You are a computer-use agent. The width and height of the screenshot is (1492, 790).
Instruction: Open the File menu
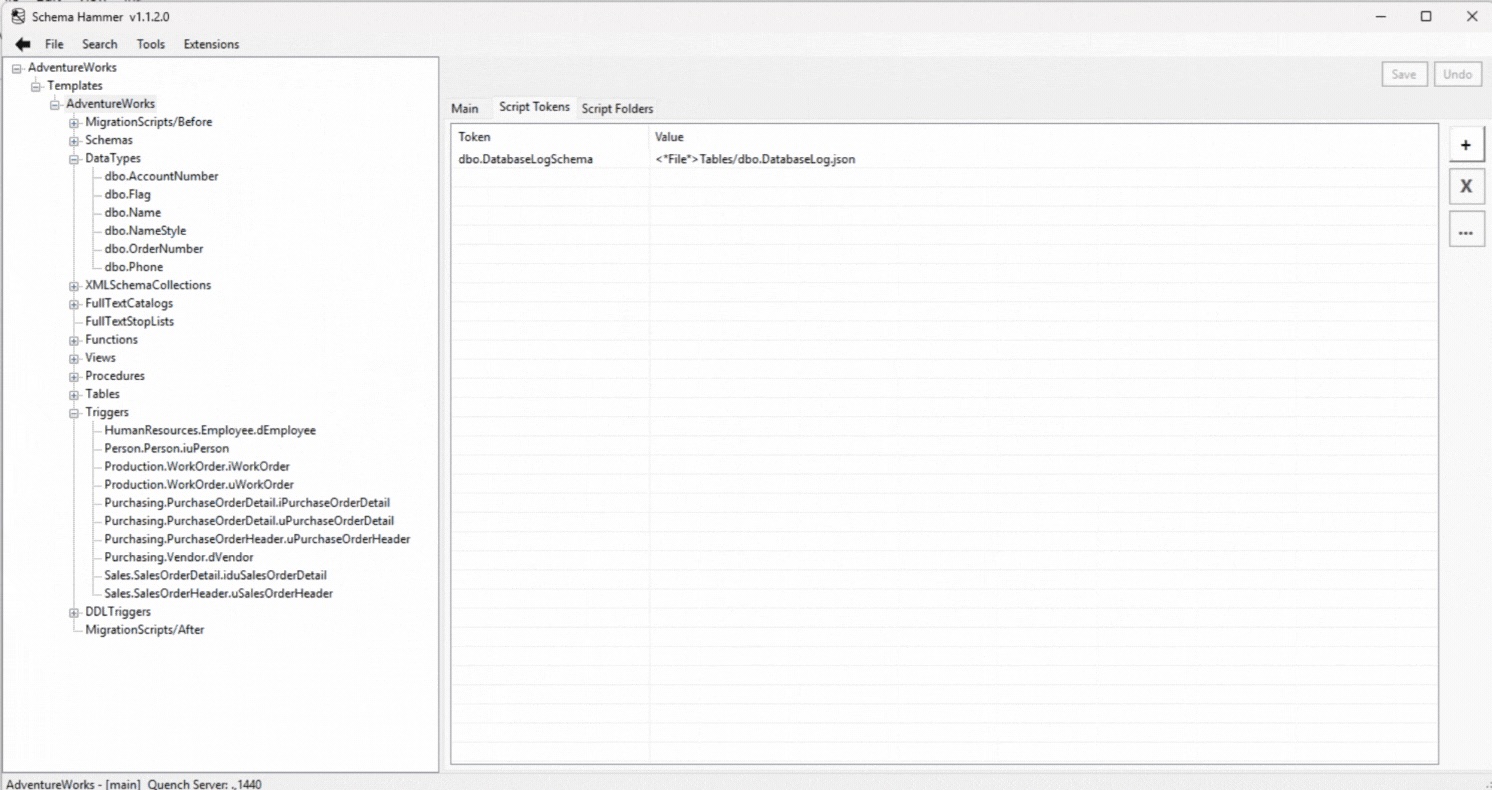tap(54, 44)
